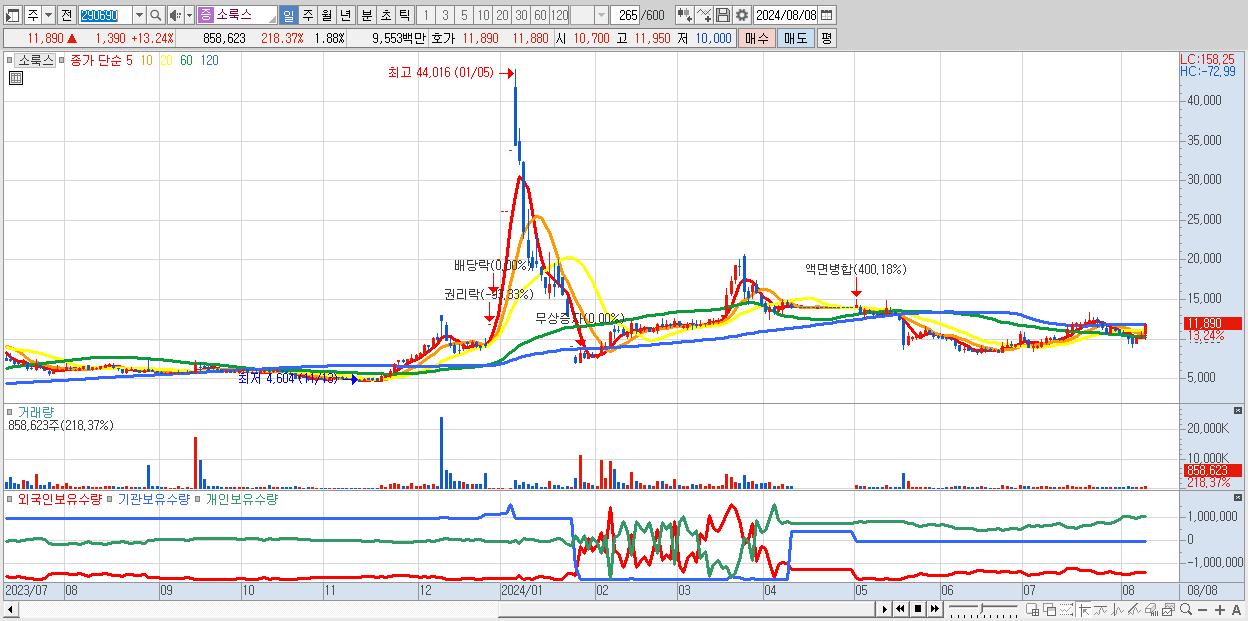Viewport: 1248px width, 621px height.
Task: Click the indicator add icon left of diskette
Action: 685,15
